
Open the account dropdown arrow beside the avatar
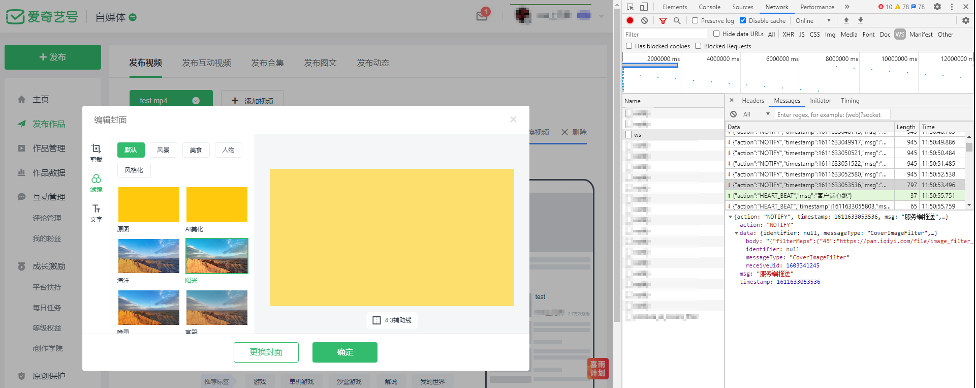tap(601, 16)
